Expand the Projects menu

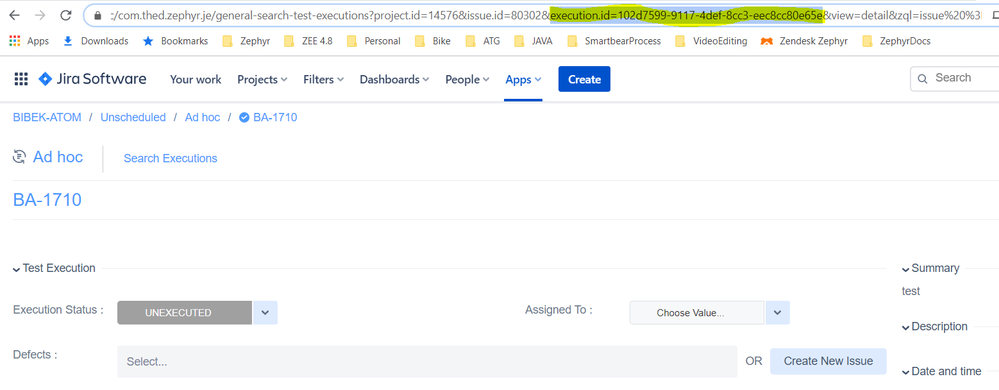point(262,80)
